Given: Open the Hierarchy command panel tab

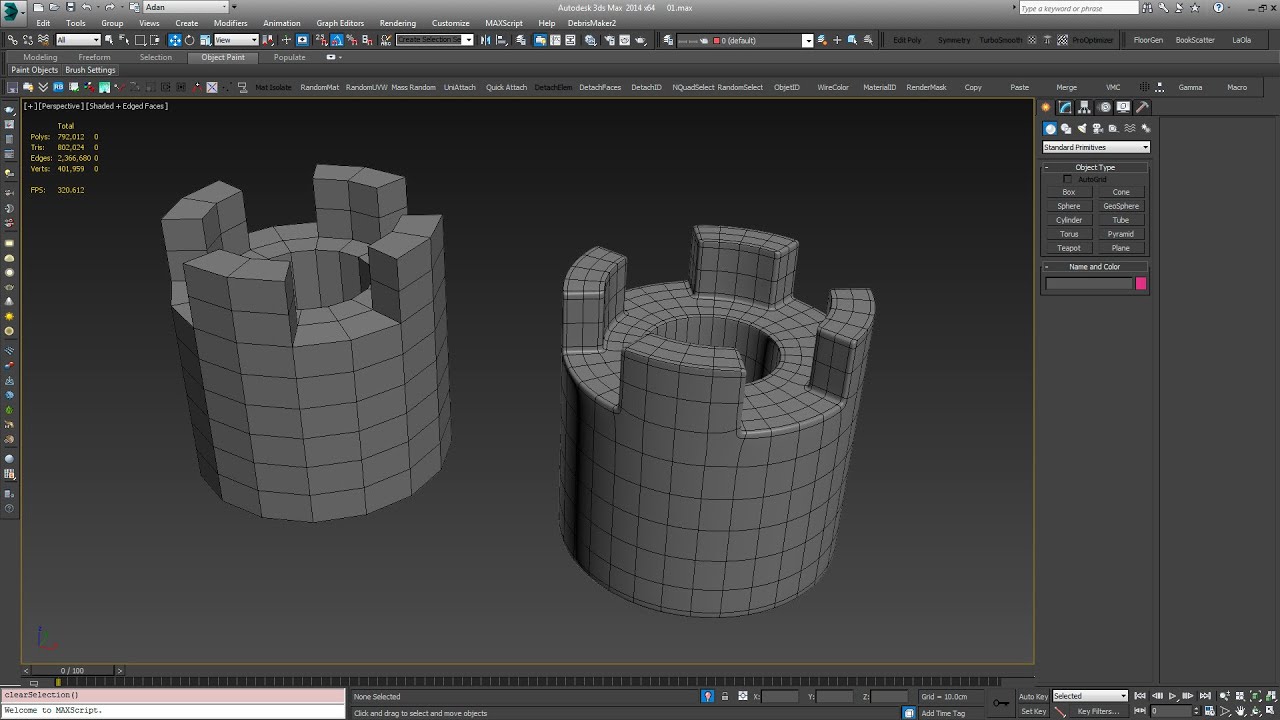Looking at the screenshot, I should [1086, 107].
